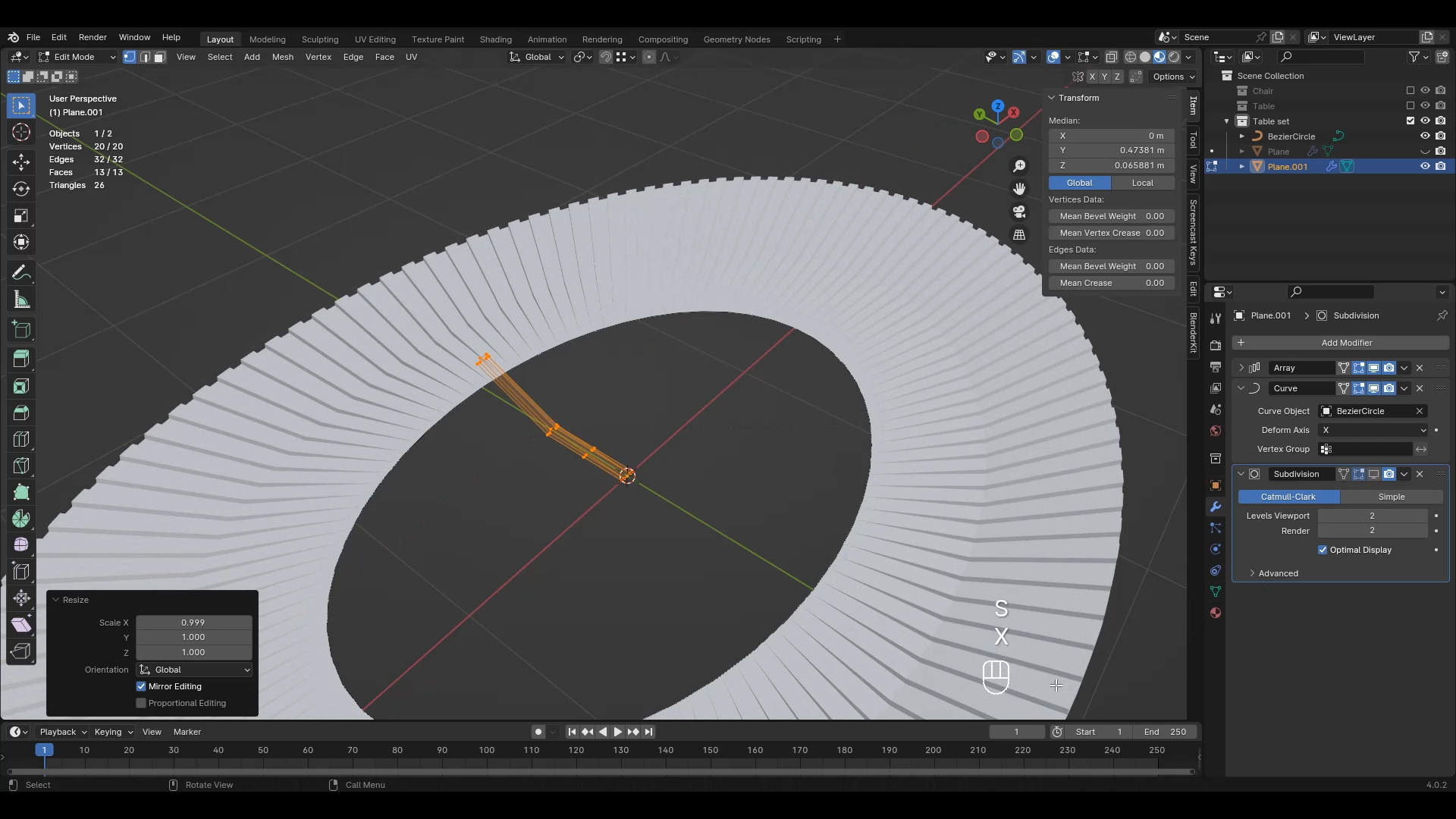Toggle Optimal Display on the Subdivision modifier

tap(1322, 550)
